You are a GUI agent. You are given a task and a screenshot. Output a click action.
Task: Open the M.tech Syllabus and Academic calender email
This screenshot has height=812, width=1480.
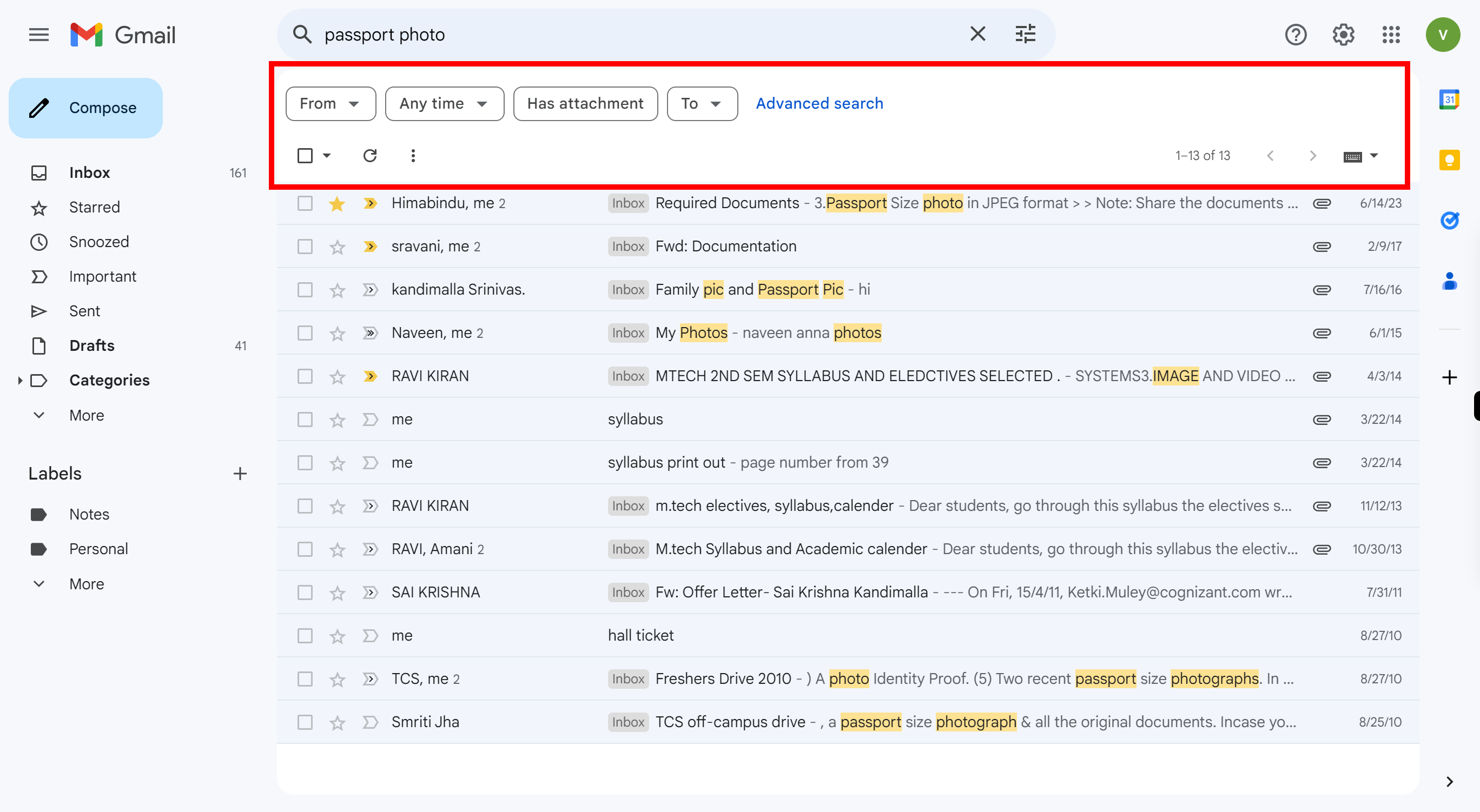tap(848, 549)
